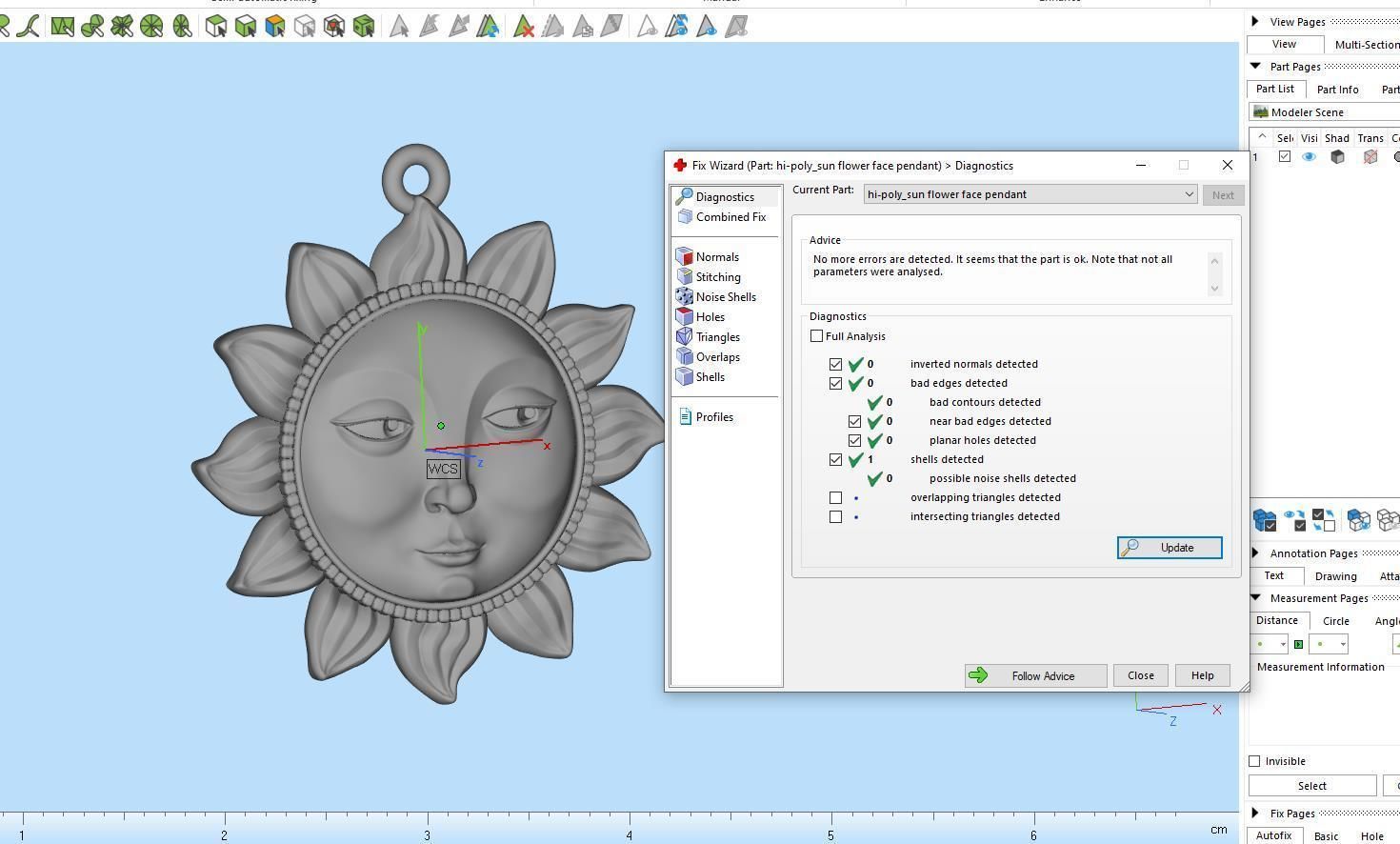Uncheck near bad edges detected checkbox

(855, 422)
